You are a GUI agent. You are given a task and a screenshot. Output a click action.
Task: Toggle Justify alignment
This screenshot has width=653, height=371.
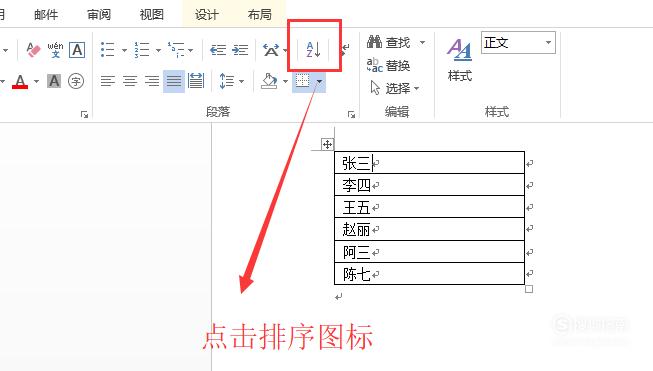point(174,81)
